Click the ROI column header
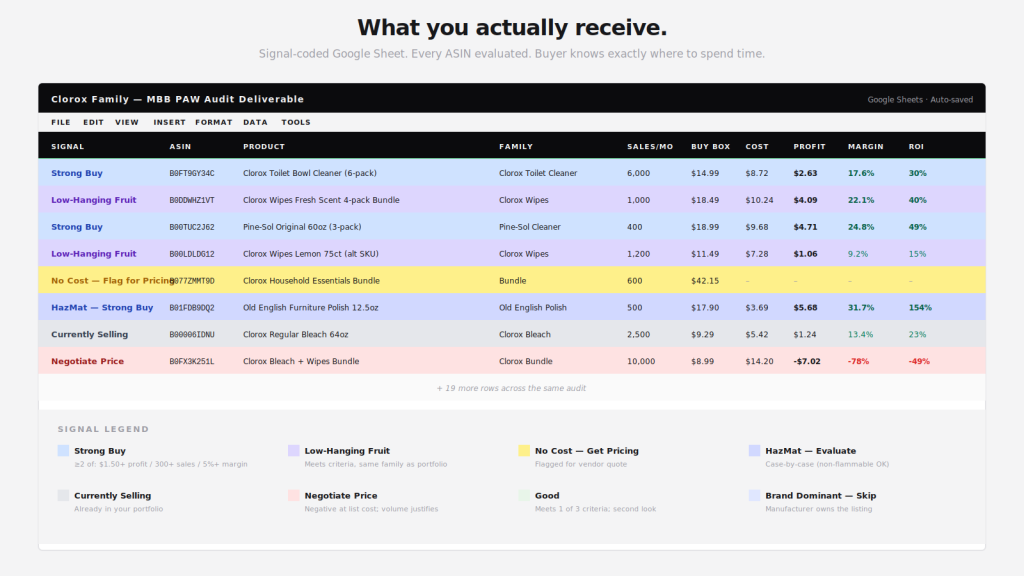Viewport: 1024px width, 576px height. click(x=916, y=146)
